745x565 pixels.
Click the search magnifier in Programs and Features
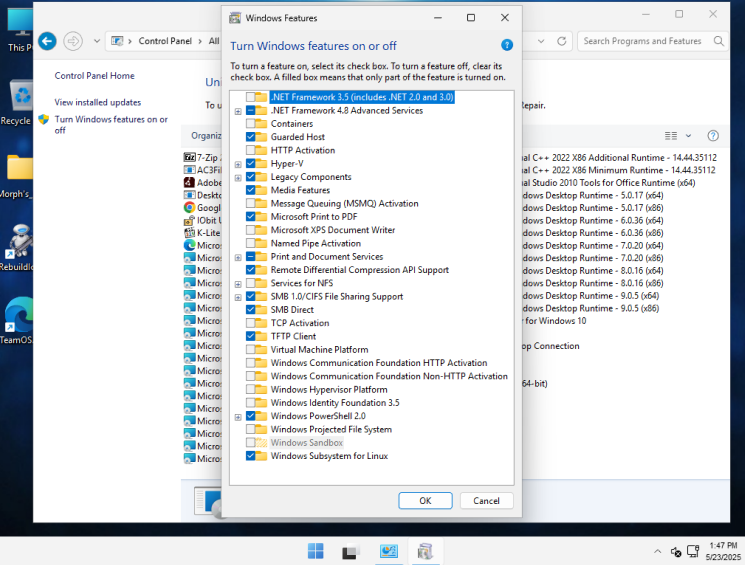(718, 41)
